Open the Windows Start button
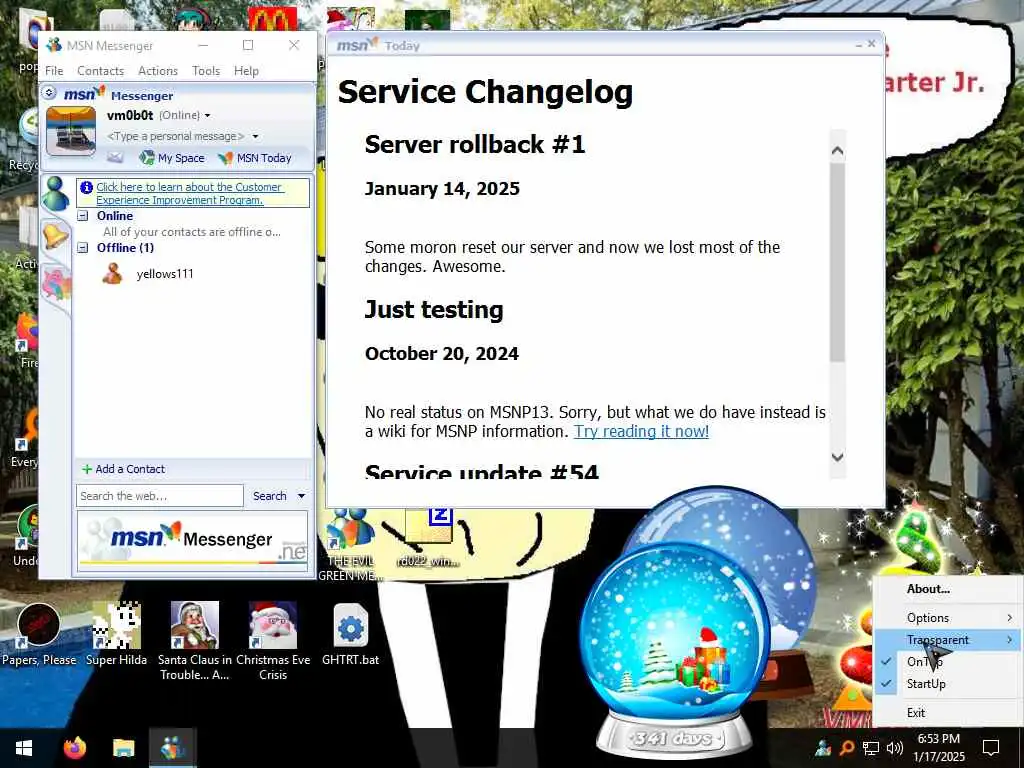 point(24,748)
